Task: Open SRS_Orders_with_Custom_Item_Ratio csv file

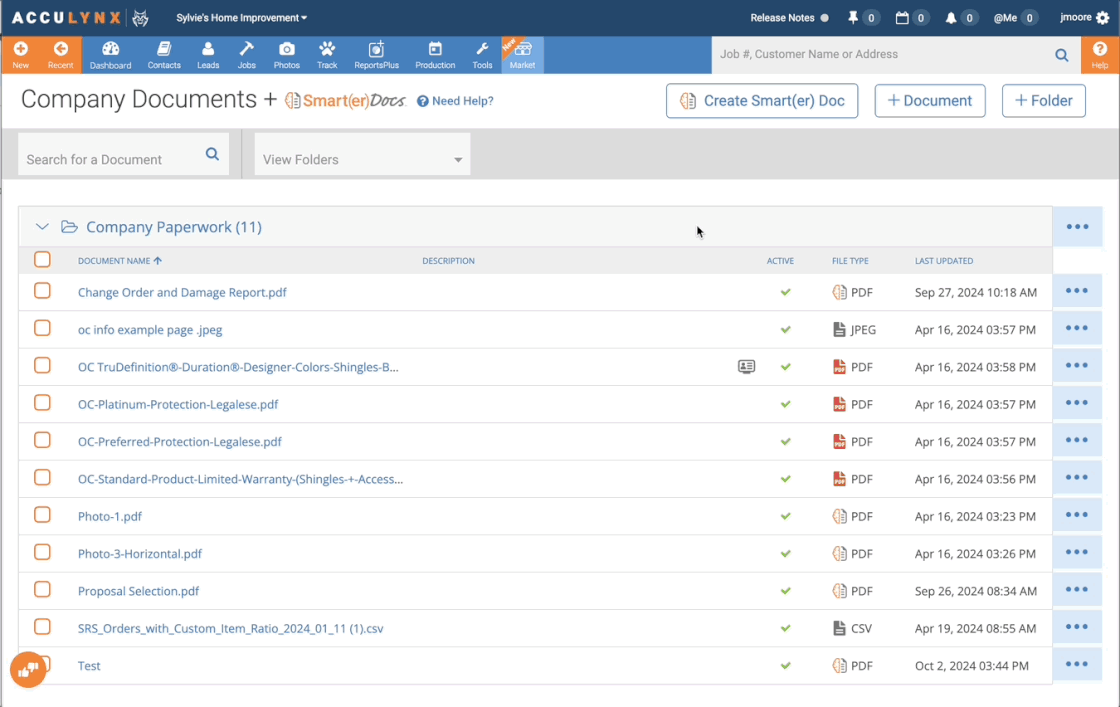Action: [231, 628]
